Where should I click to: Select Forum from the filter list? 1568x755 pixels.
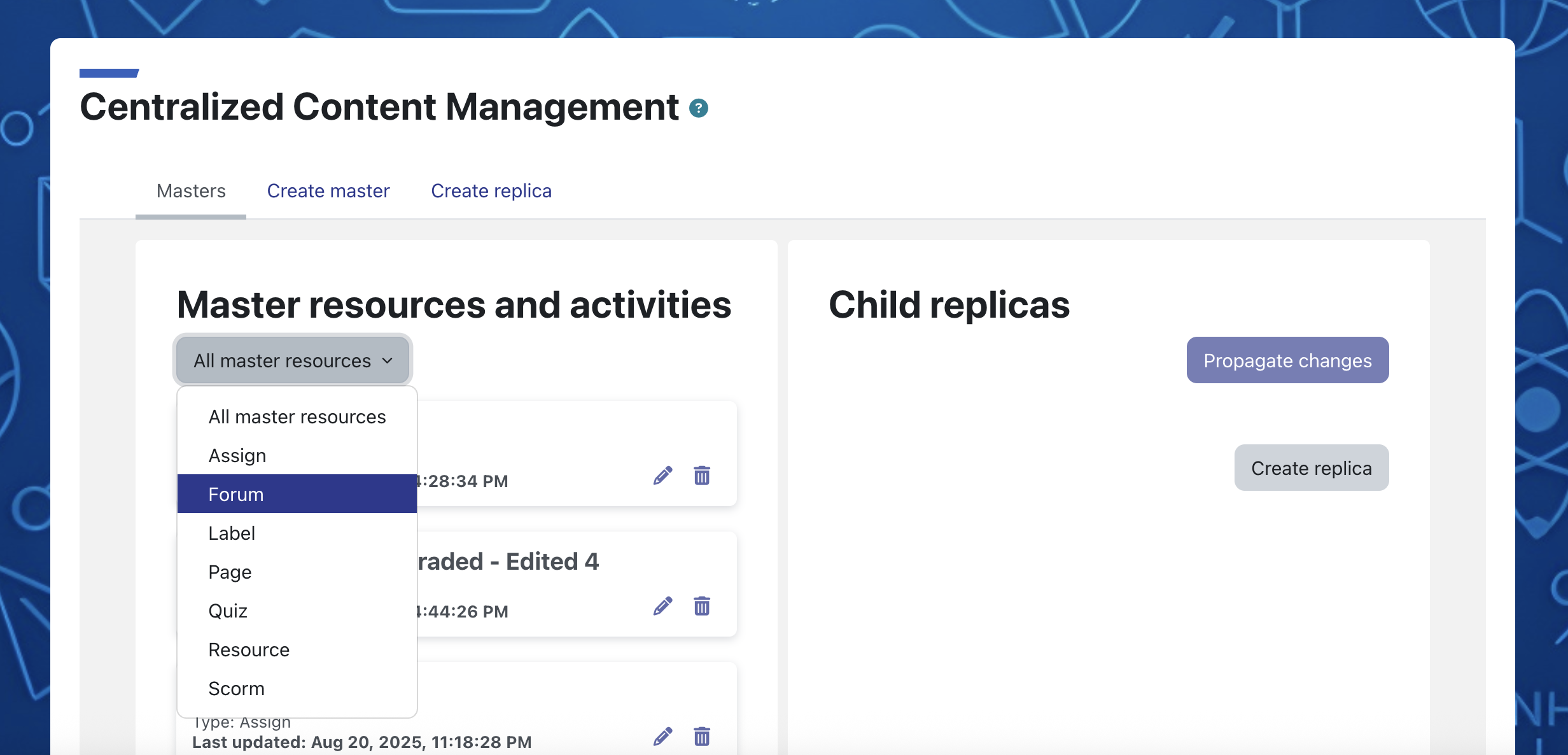coord(297,494)
